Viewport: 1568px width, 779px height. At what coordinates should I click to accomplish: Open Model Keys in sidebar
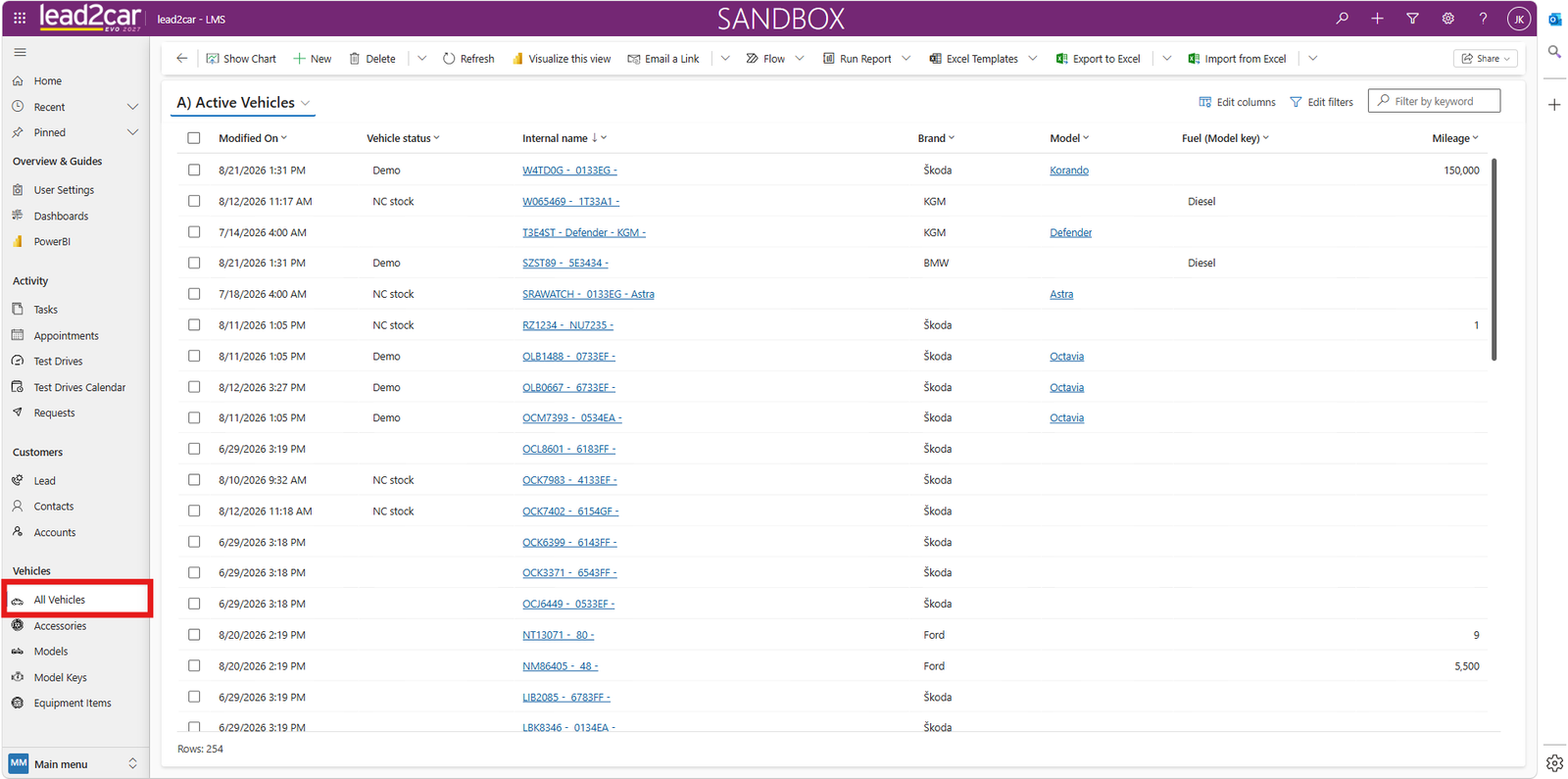click(x=60, y=678)
